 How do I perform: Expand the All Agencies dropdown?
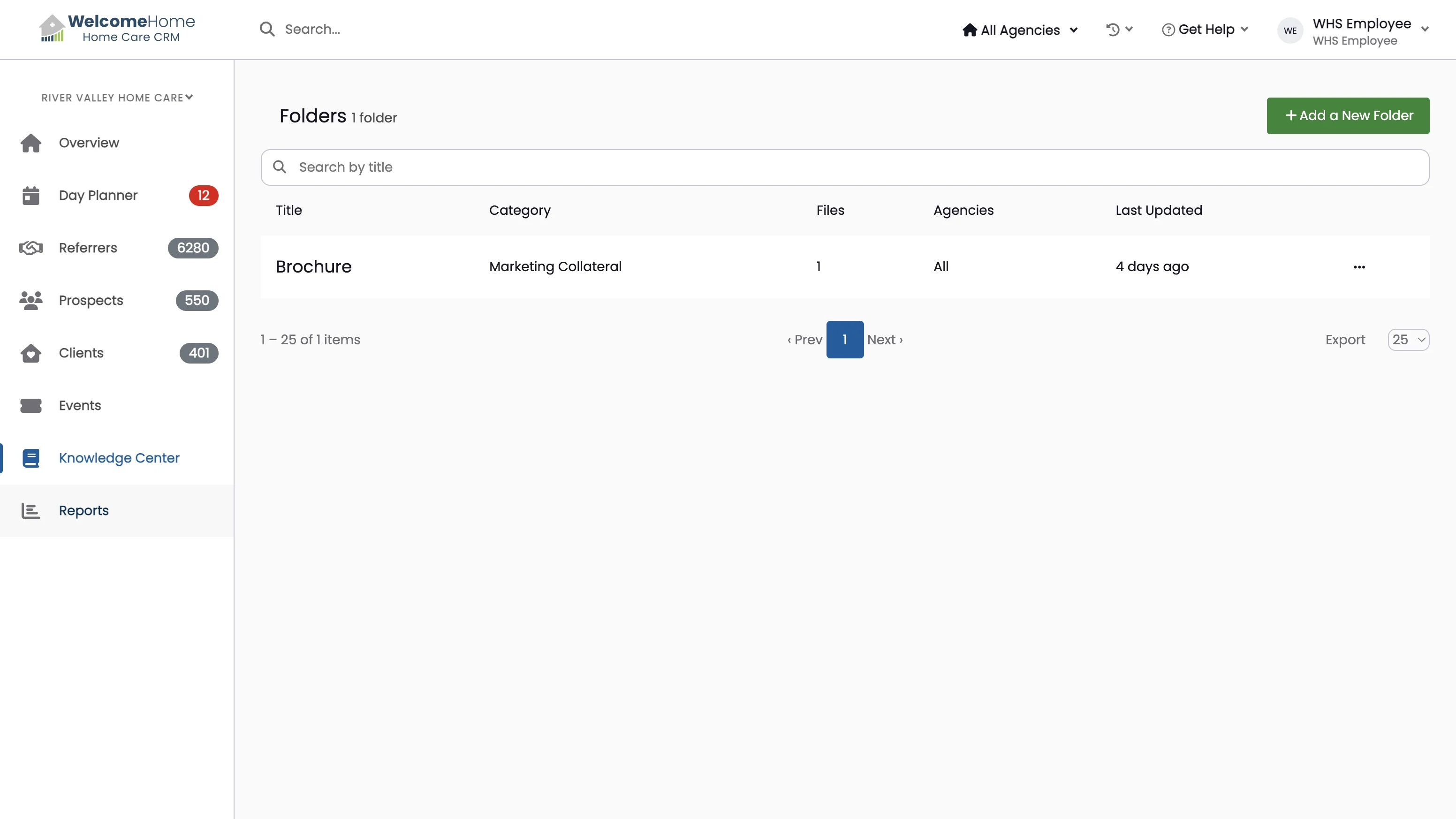pyautogui.click(x=1020, y=30)
